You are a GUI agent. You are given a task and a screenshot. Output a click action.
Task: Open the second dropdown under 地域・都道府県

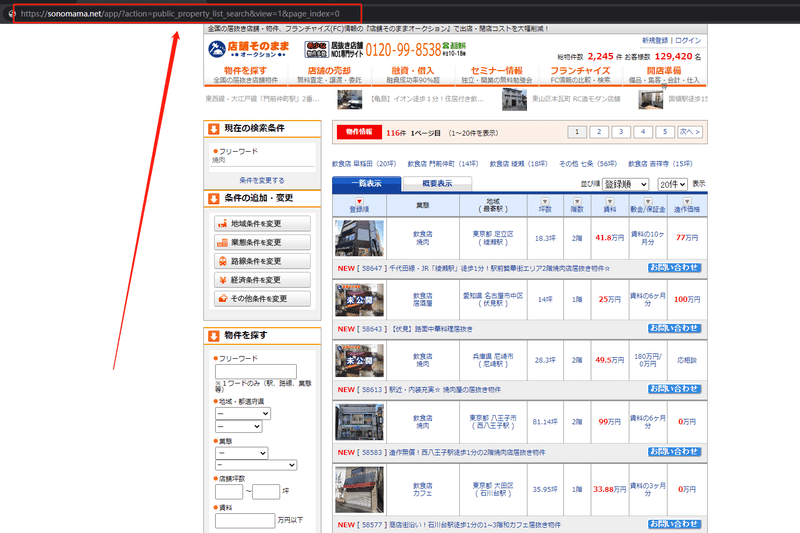239,426
